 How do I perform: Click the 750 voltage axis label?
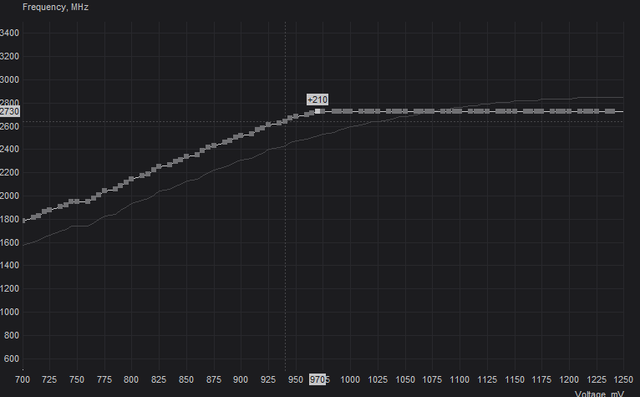pyautogui.click(x=77, y=379)
